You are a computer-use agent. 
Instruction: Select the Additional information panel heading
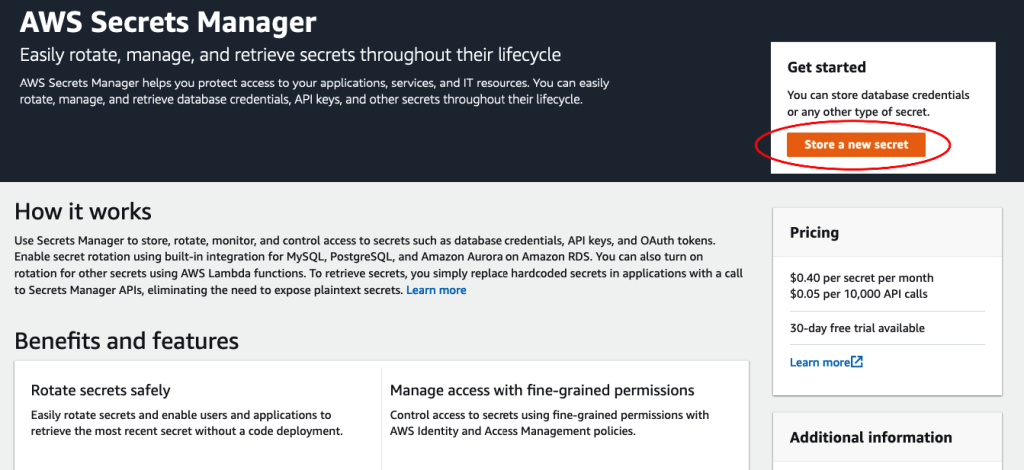coord(870,437)
